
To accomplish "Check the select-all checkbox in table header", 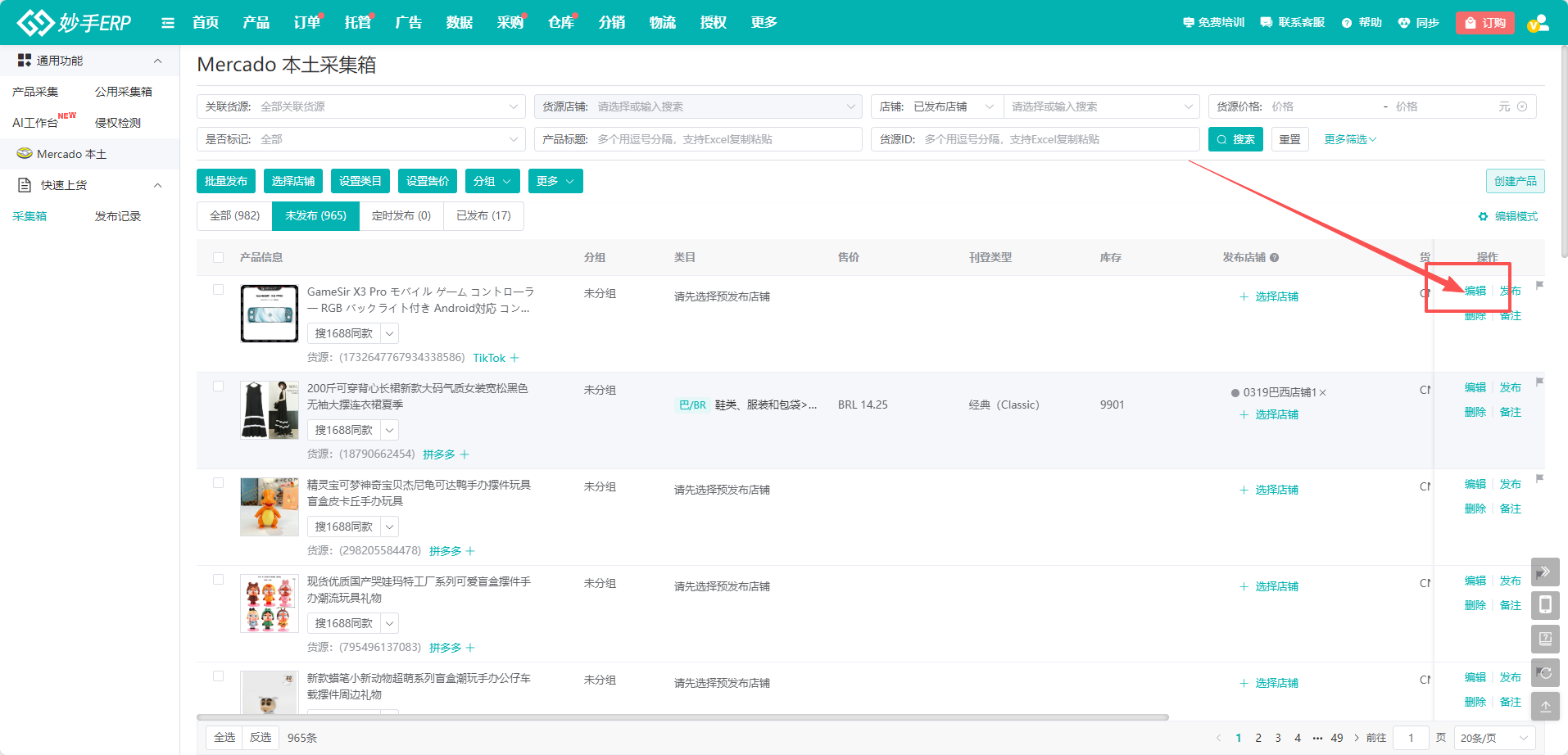I will [218, 257].
